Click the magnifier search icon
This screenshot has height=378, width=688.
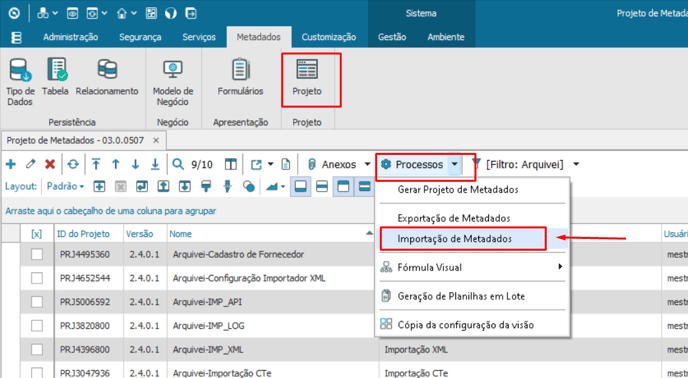coord(178,164)
